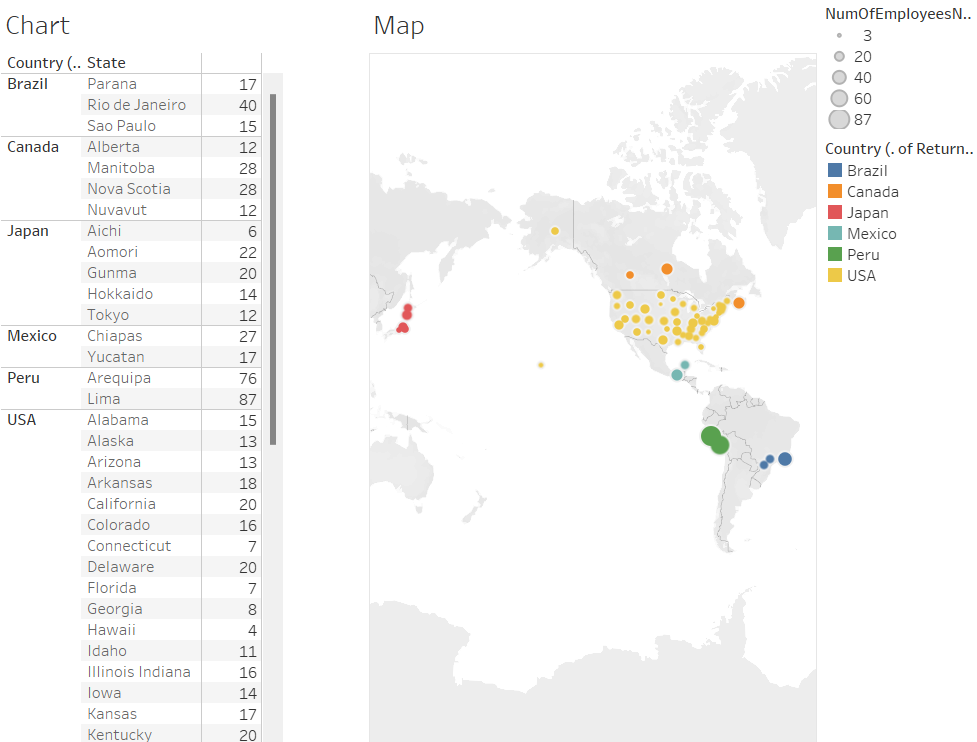Select the 'Nuvavut' state cell
The height and width of the screenshot is (742, 977).
tap(141, 210)
